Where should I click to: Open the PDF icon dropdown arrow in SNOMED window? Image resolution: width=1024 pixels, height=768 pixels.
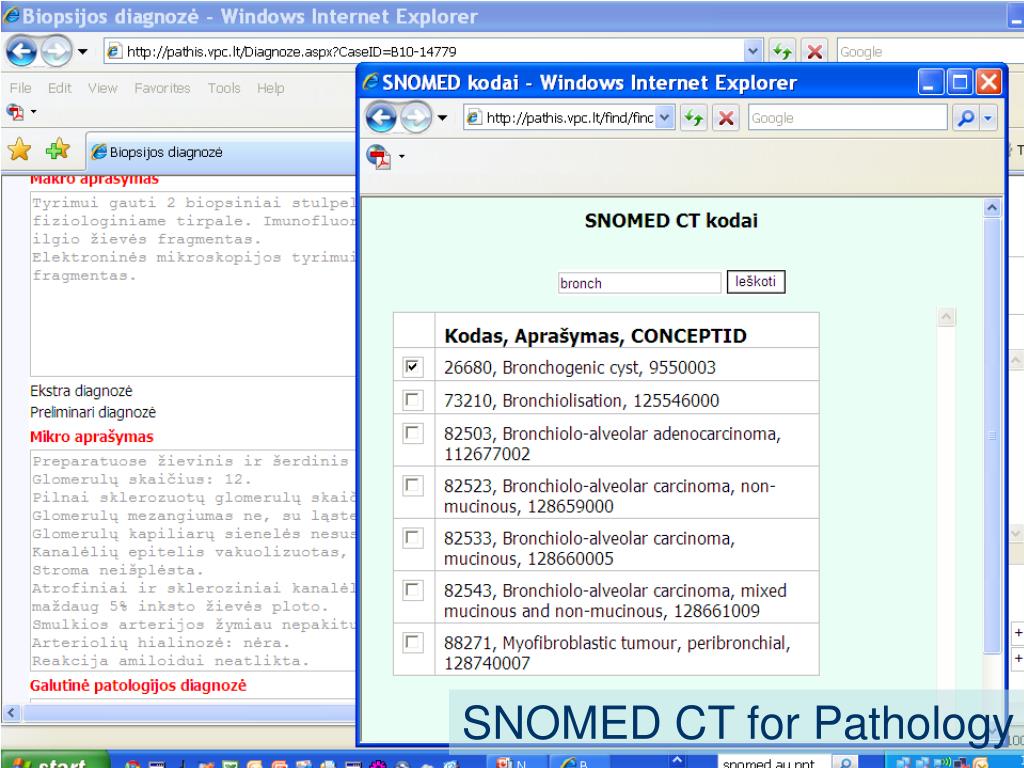[401, 157]
